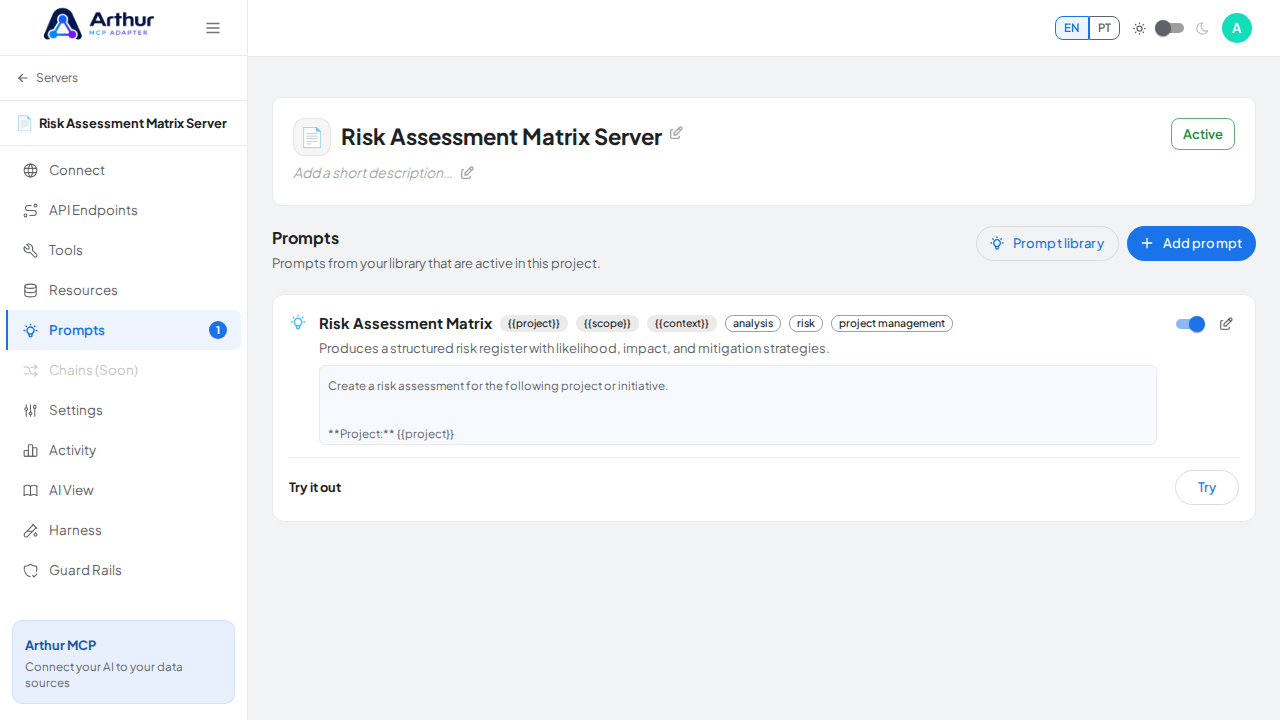Screen dimensions: 1280x720
Task: Click the {{scope}} variable chip
Action: pyautogui.click(x=607, y=323)
